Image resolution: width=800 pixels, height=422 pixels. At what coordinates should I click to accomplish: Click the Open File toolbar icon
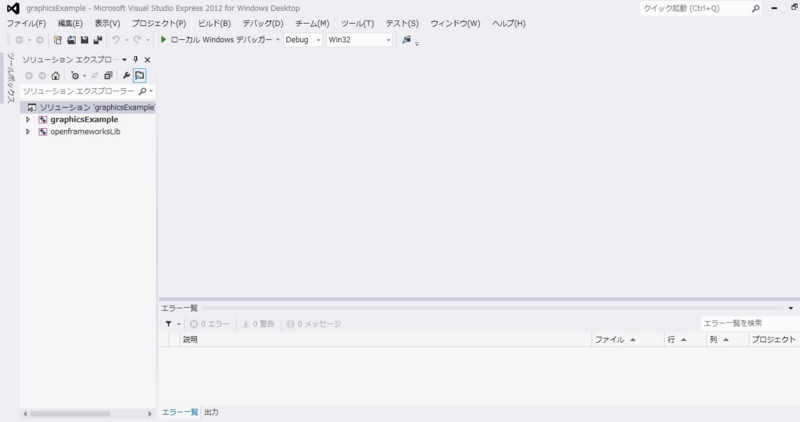71,40
